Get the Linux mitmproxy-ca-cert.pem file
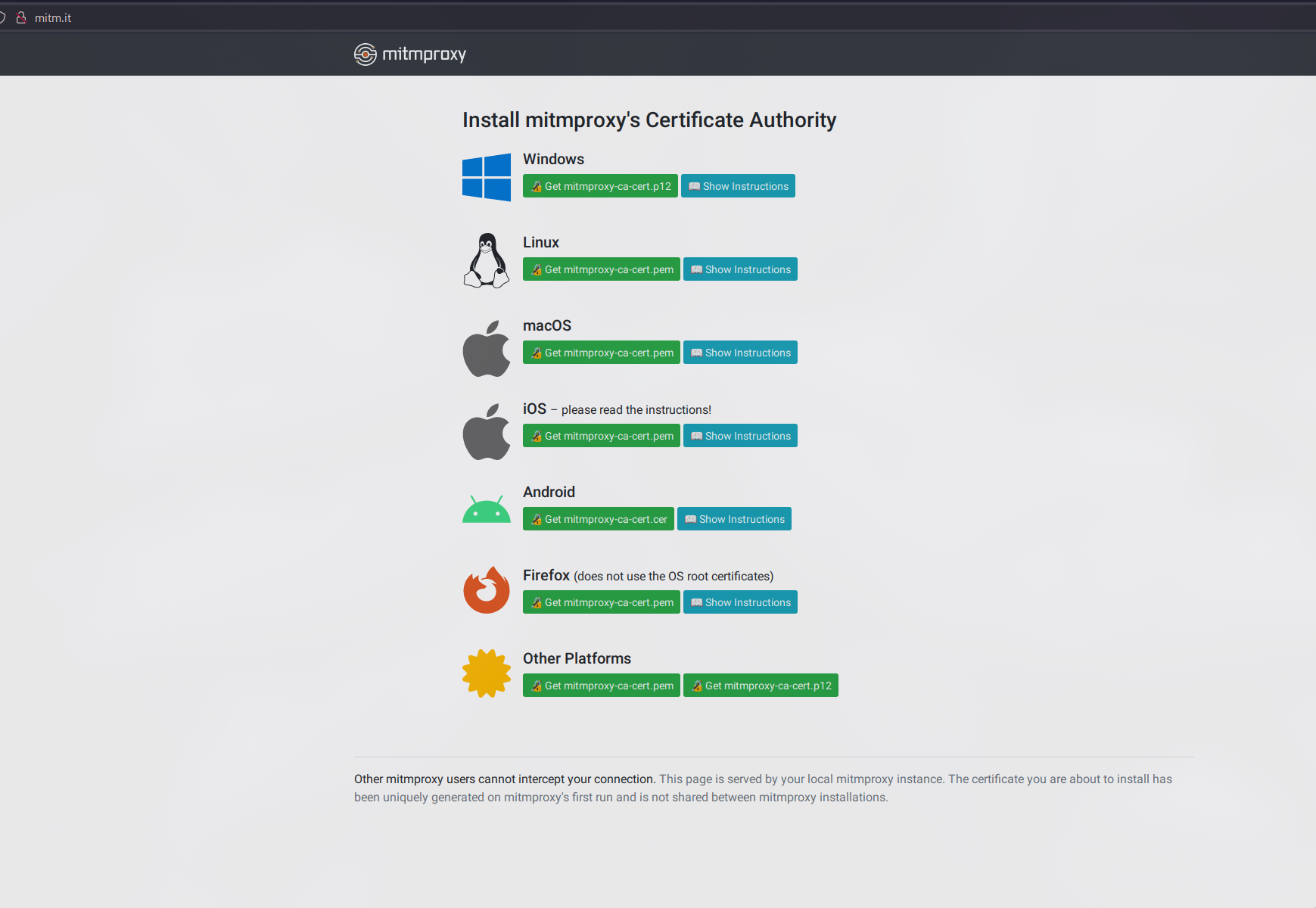 point(602,269)
